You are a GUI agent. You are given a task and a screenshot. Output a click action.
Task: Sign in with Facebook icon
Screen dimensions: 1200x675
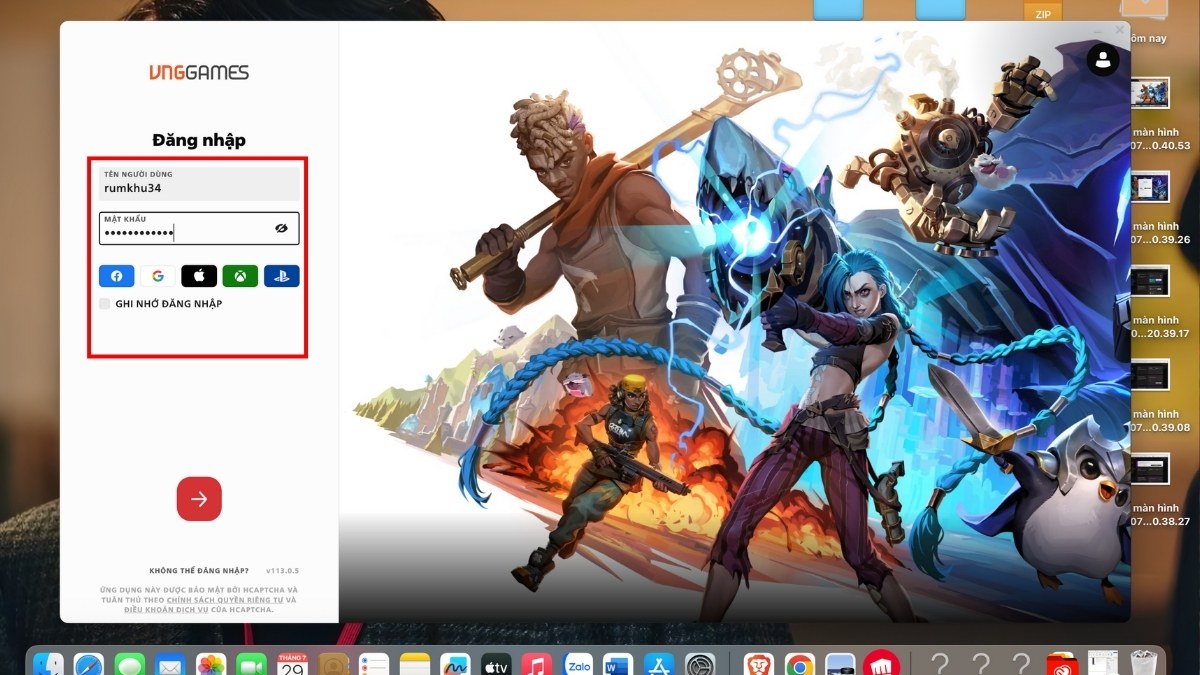116,276
